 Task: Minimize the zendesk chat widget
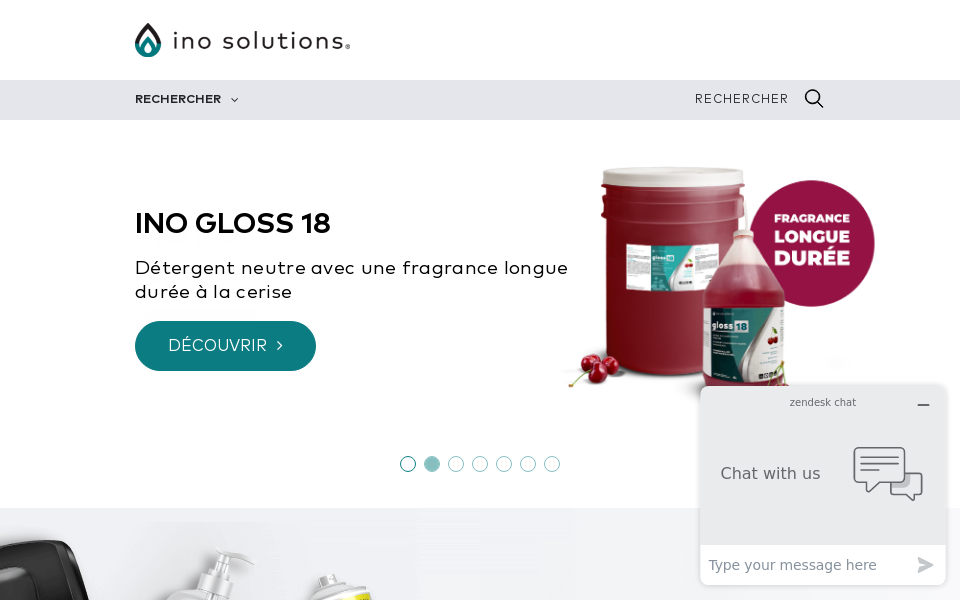[923, 405]
